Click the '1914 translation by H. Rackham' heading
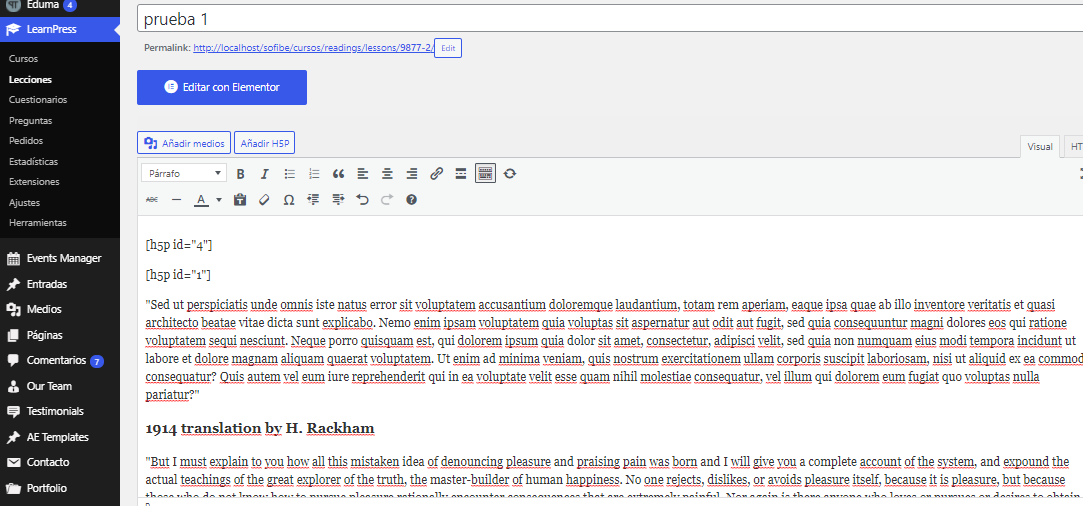 tap(260, 429)
